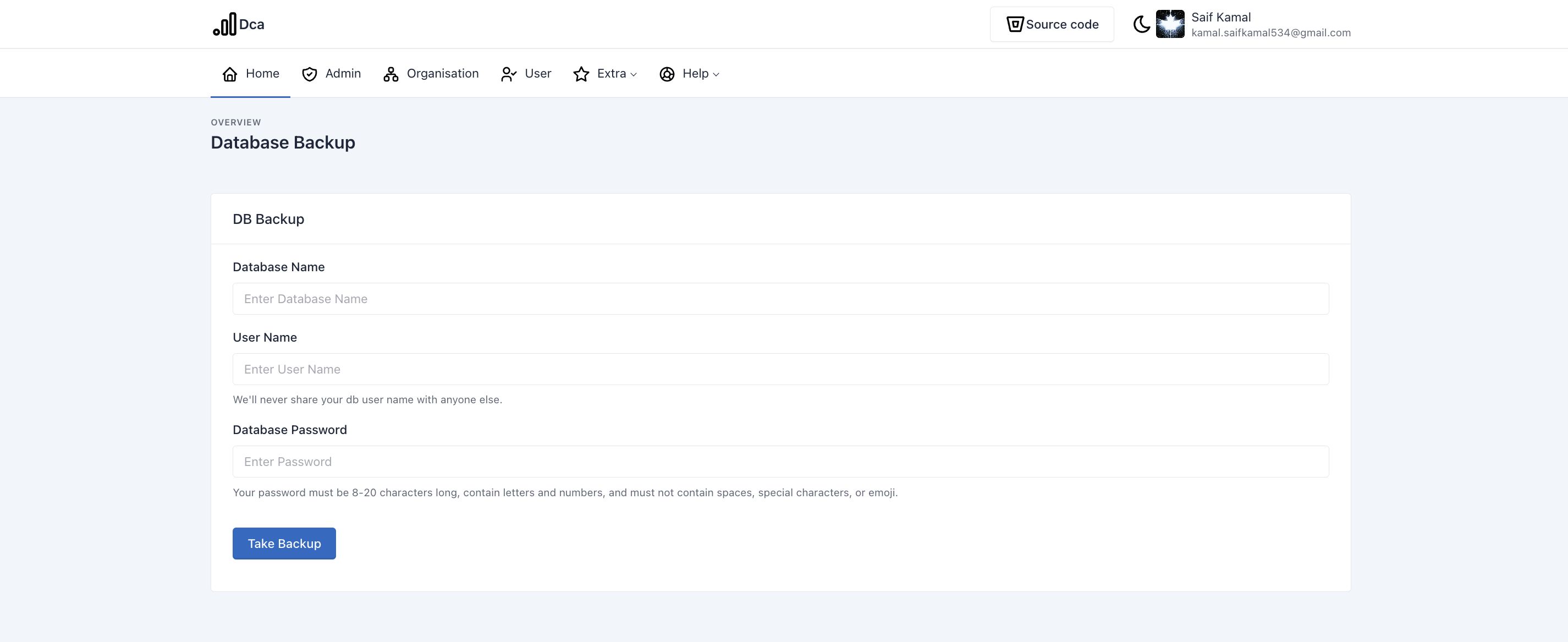Click the bucket icon in Source code
The image size is (1568, 642).
(x=1015, y=24)
